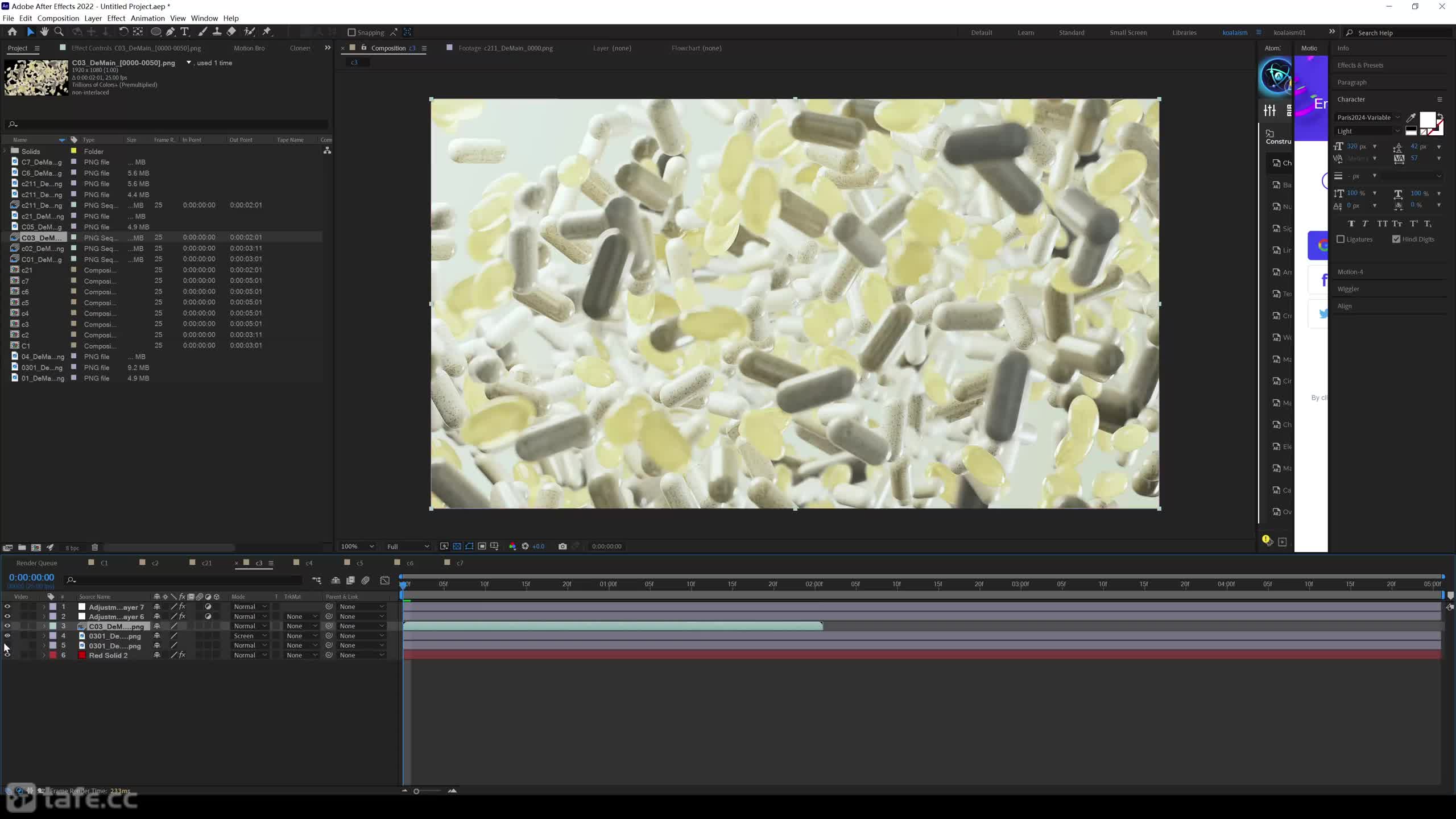Toggle transparency grid in viewer

[x=457, y=546]
